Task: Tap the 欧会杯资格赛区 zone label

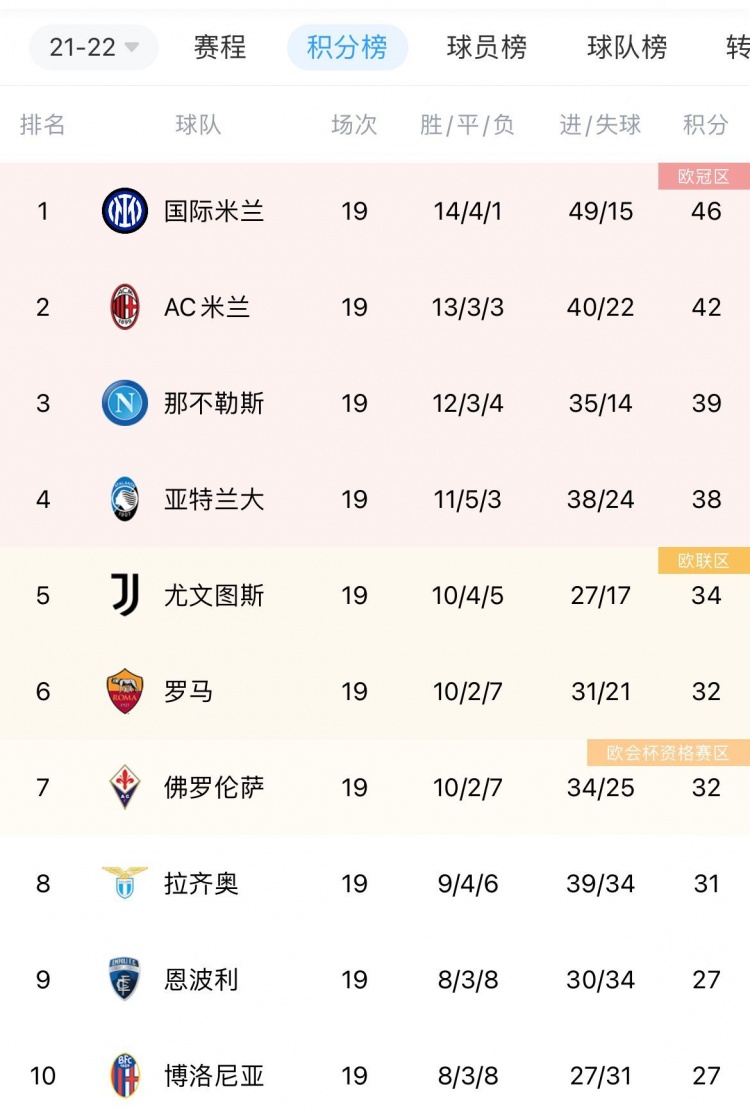Action: (x=669, y=753)
